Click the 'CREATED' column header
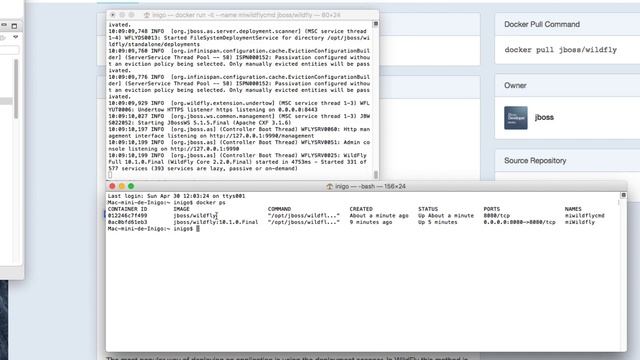The image size is (640, 360). coord(361,209)
